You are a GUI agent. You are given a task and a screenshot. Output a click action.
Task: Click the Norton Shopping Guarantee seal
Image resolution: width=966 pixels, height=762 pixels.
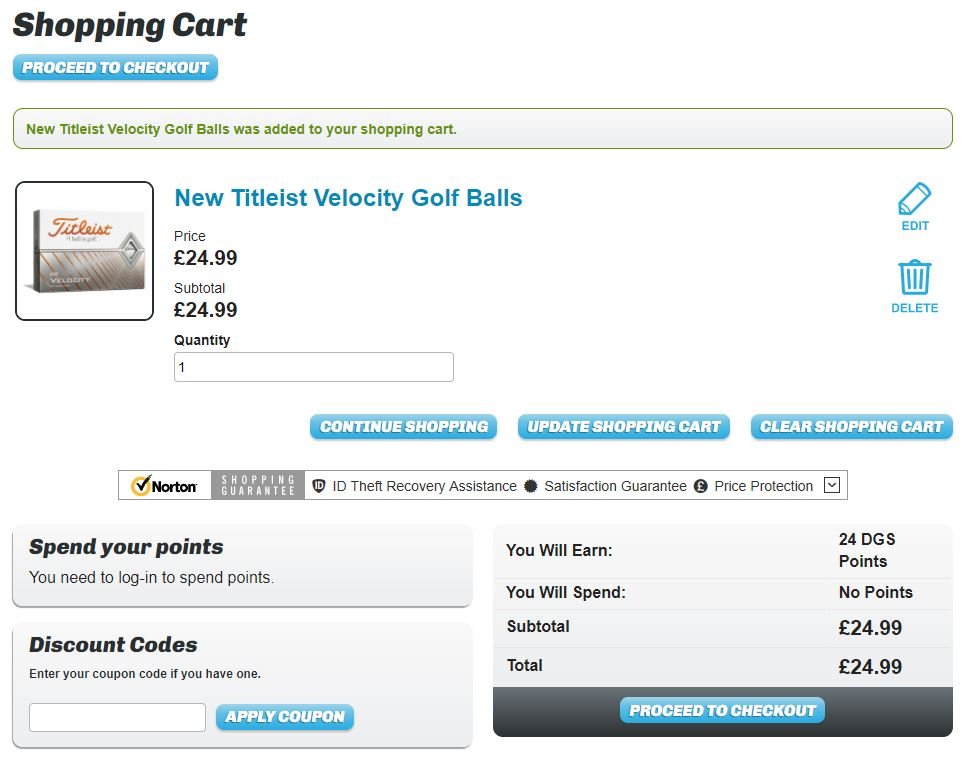pyautogui.click(x=163, y=485)
